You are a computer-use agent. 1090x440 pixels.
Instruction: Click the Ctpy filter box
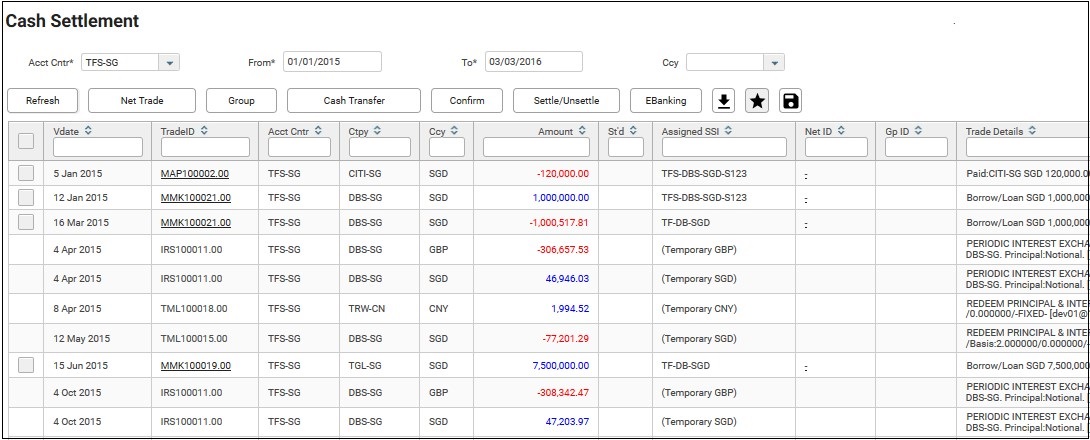point(380,147)
